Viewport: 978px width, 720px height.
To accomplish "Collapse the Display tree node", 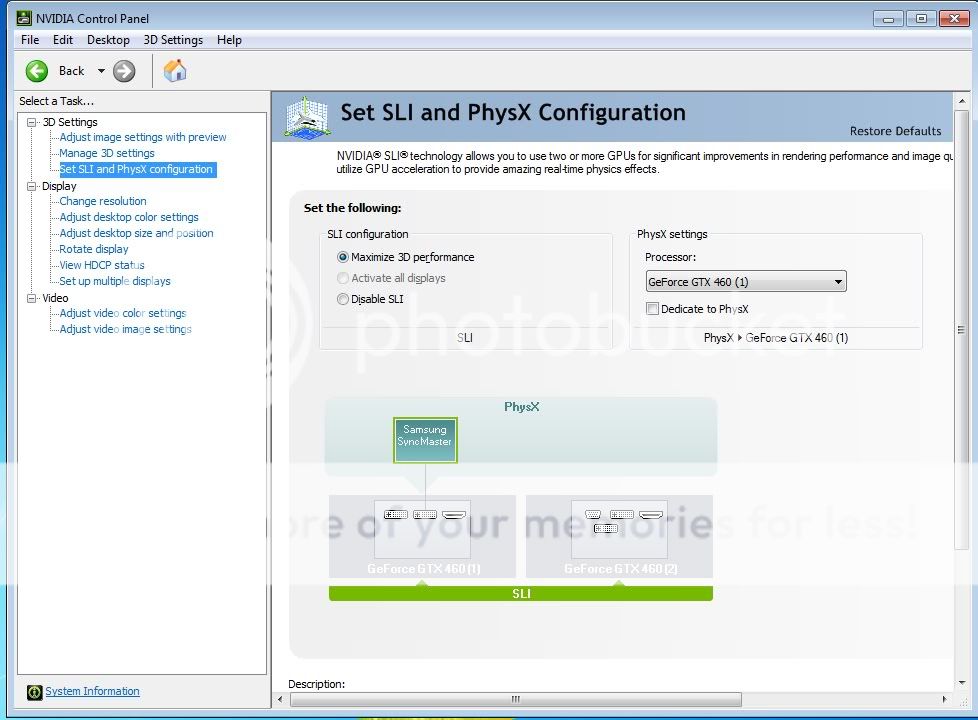I will pyautogui.click(x=31, y=186).
